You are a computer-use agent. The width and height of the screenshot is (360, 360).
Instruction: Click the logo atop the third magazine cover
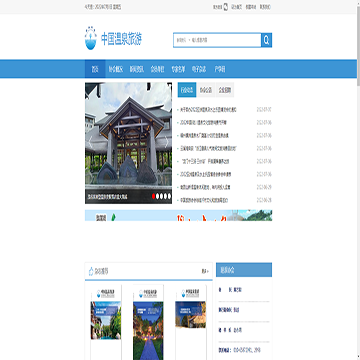click(191, 293)
